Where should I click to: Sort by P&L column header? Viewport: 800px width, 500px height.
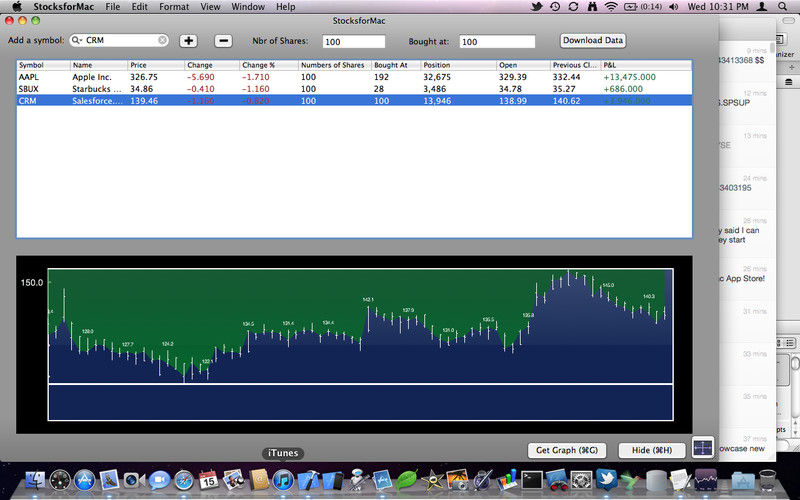click(x=646, y=65)
